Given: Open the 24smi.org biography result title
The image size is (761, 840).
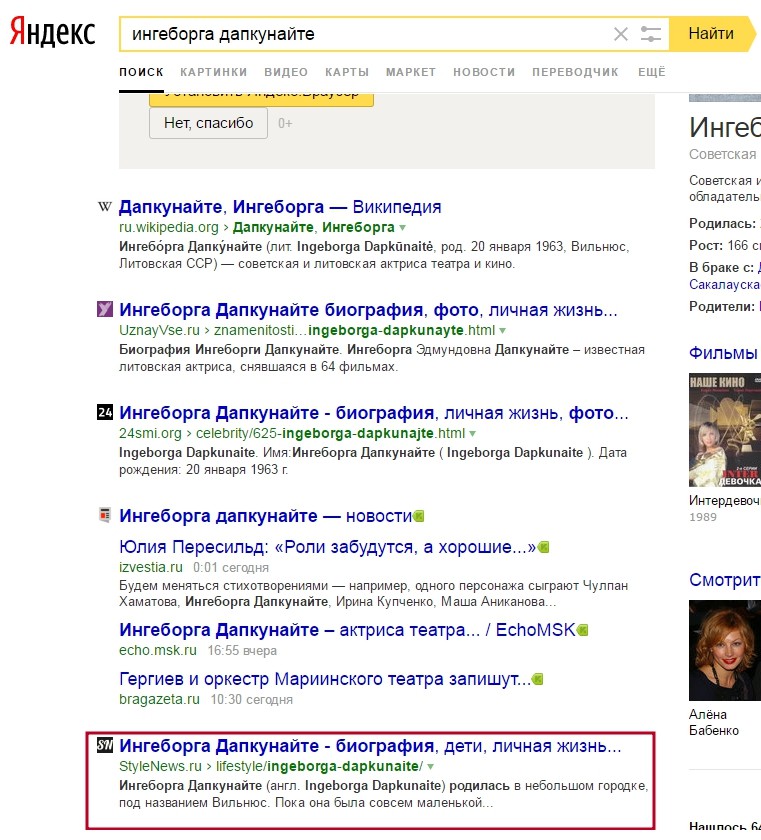Looking at the screenshot, I should (x=374, y=413).
